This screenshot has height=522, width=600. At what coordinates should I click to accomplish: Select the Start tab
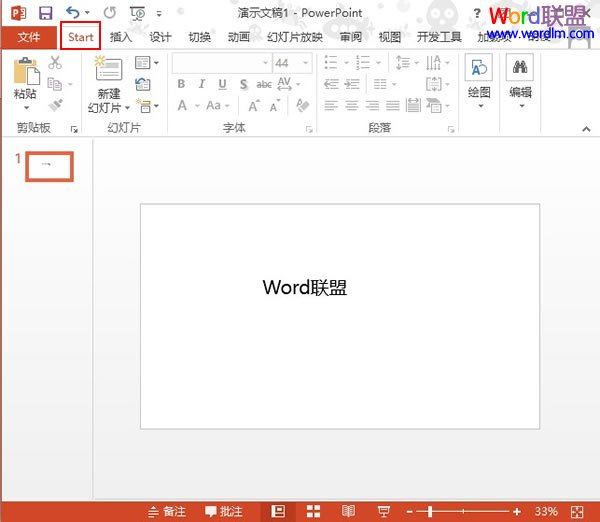pos(81,37)
